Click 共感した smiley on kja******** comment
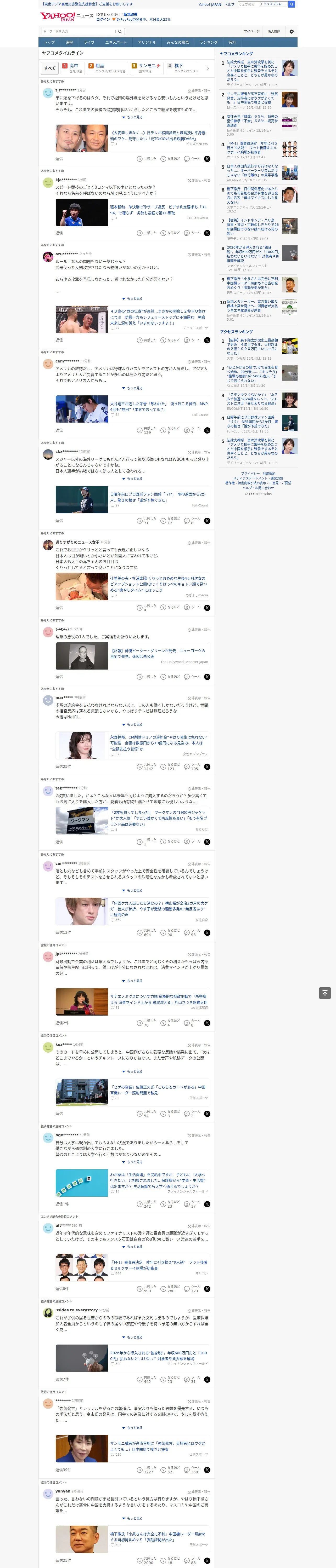 [140, 233]
